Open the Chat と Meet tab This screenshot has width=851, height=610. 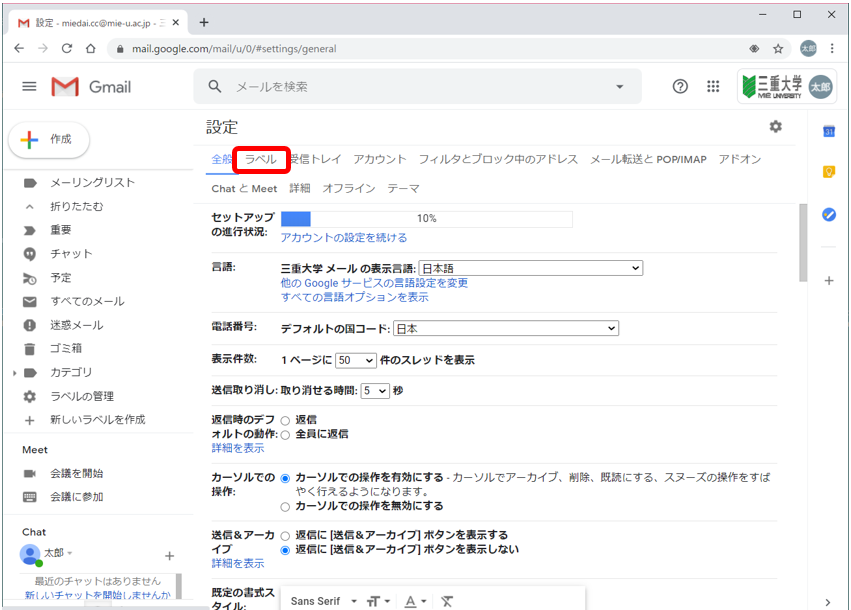point(244,188)
